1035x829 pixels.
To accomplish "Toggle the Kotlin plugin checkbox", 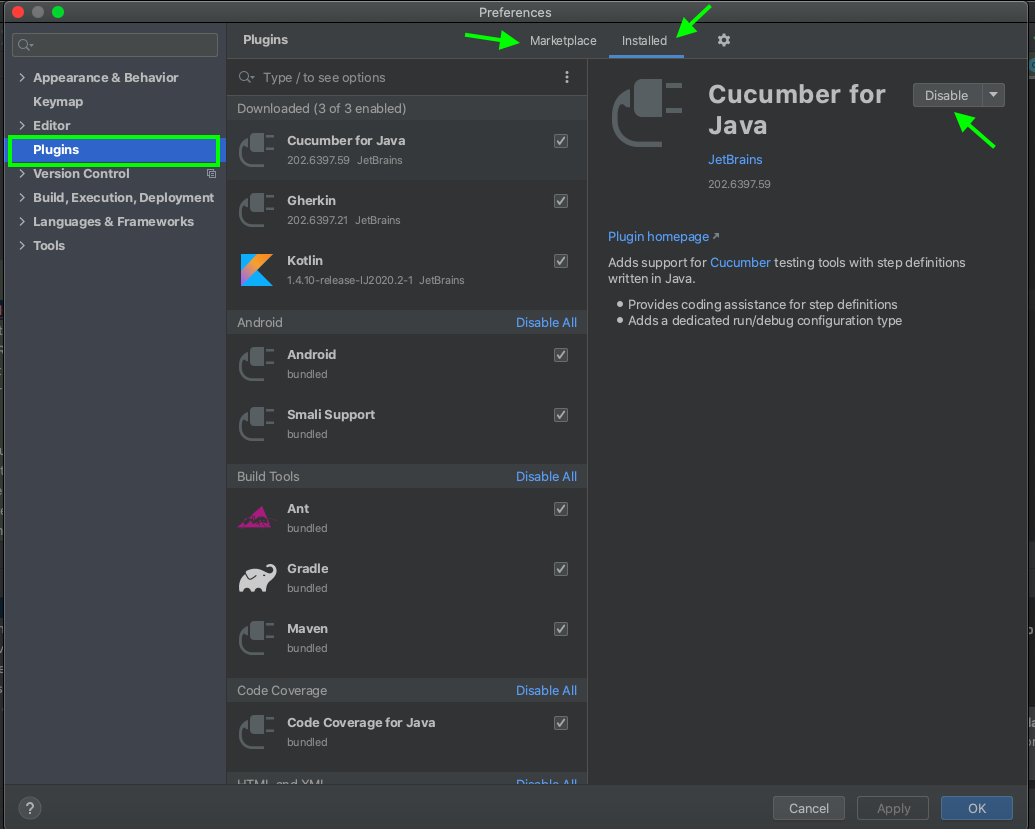I will click(561, 261).
